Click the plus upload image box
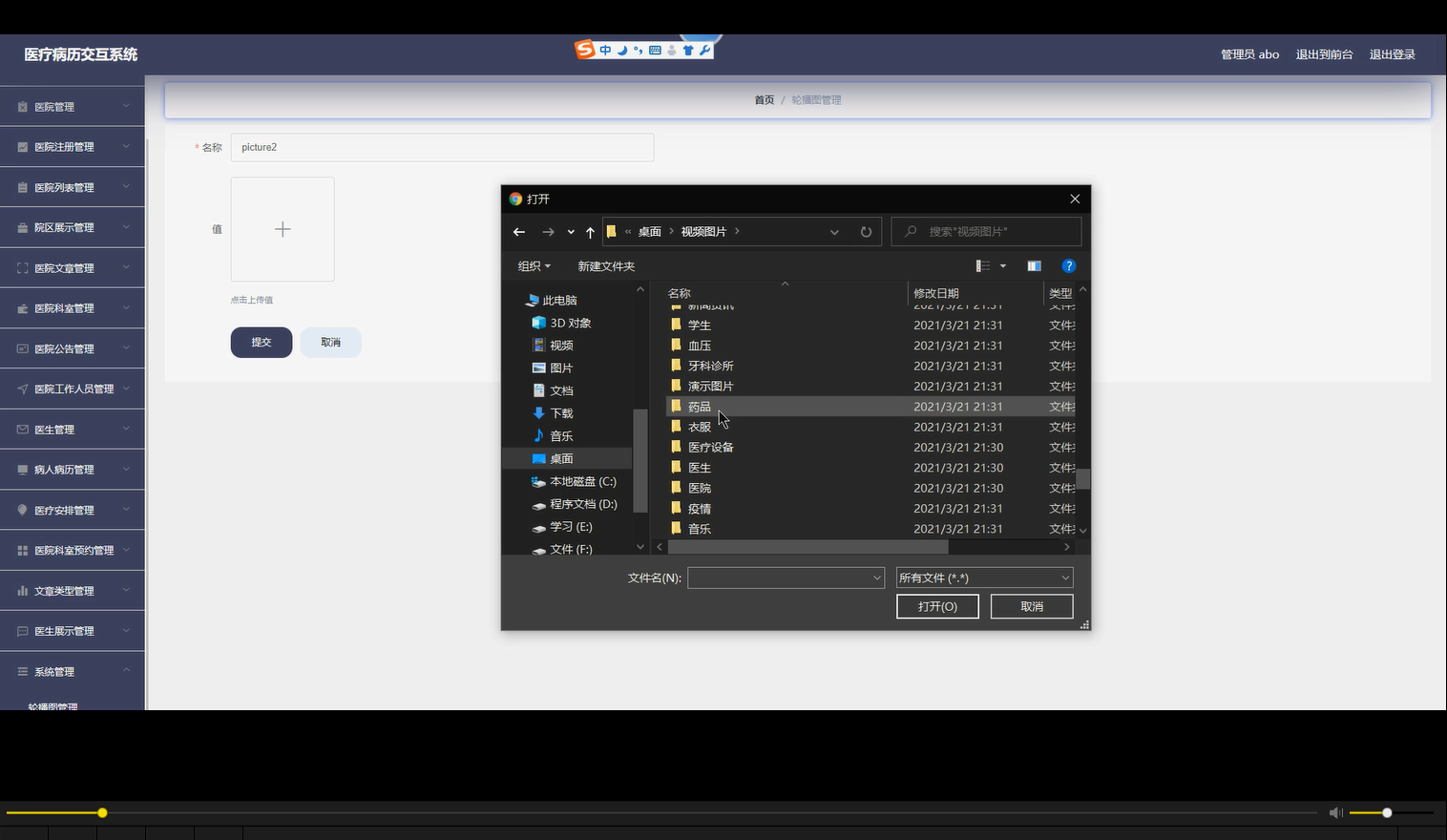This screenshot has height=840, width=1447. click(x=283, y=229)
